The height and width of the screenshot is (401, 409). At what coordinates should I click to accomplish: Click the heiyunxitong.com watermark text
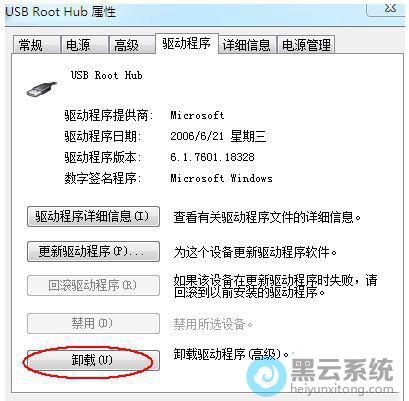click(x=342, y=389)
